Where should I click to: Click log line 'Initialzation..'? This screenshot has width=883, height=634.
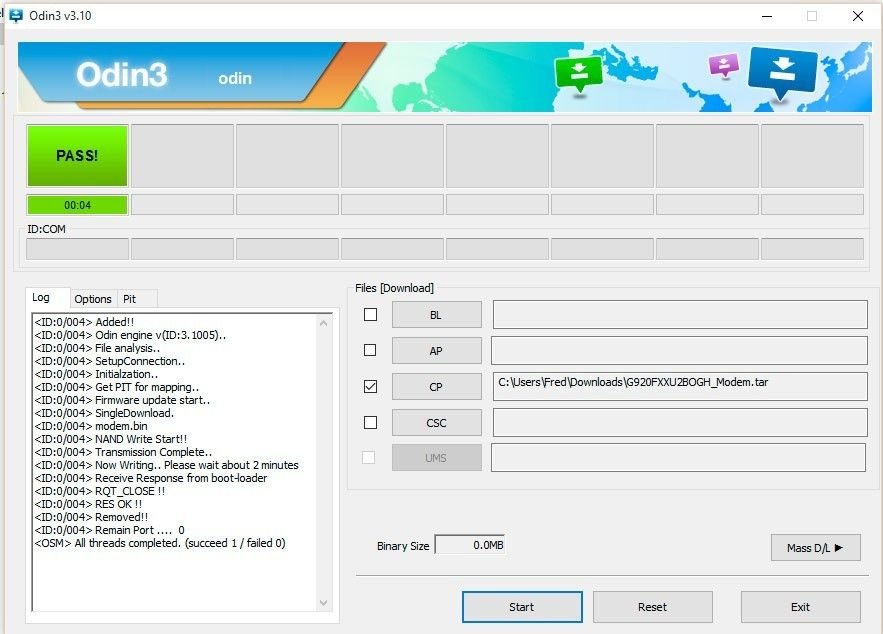[96, 374]
